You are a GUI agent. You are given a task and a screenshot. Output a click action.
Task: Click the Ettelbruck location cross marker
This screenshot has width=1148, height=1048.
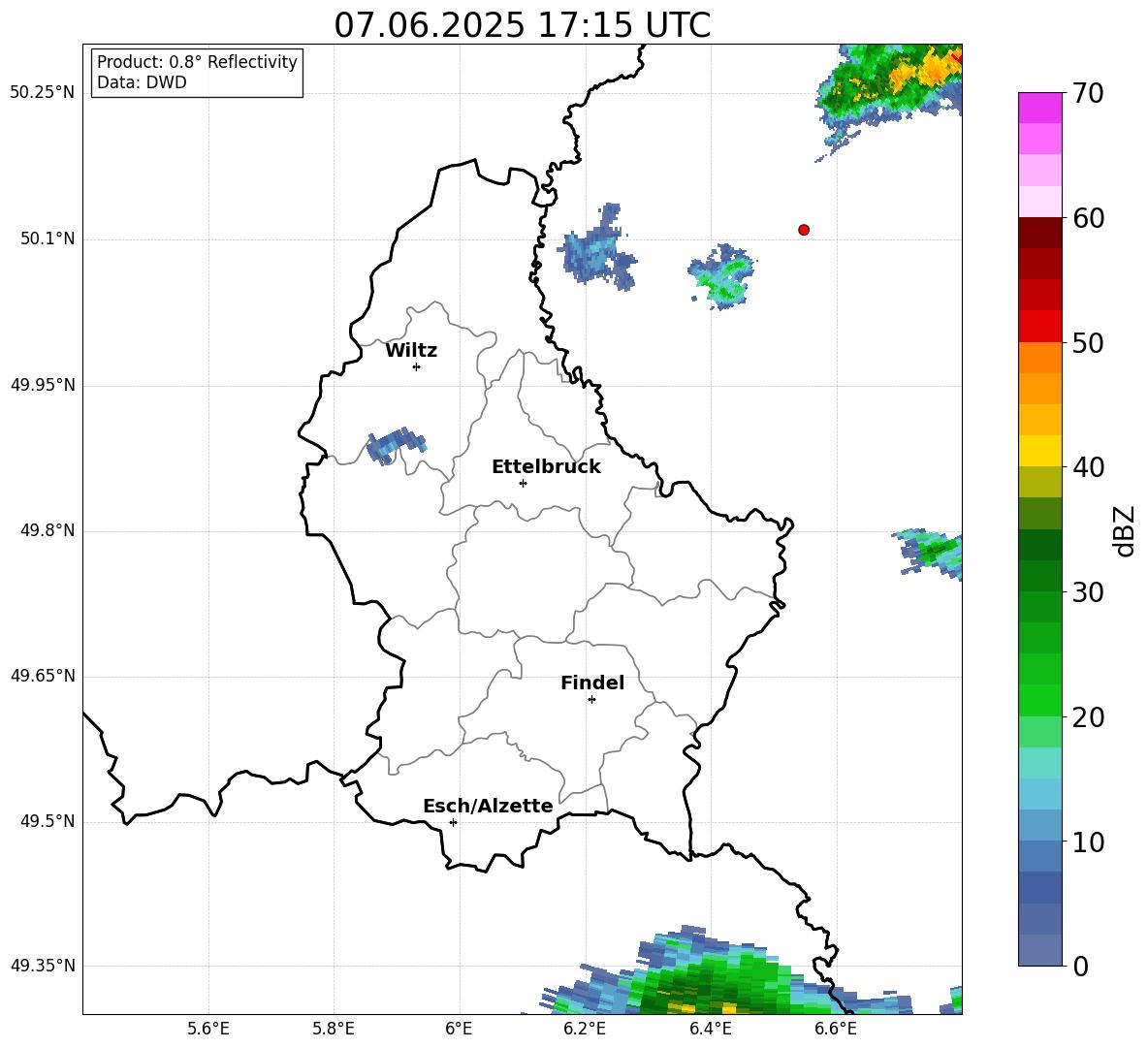pos(523,483)
